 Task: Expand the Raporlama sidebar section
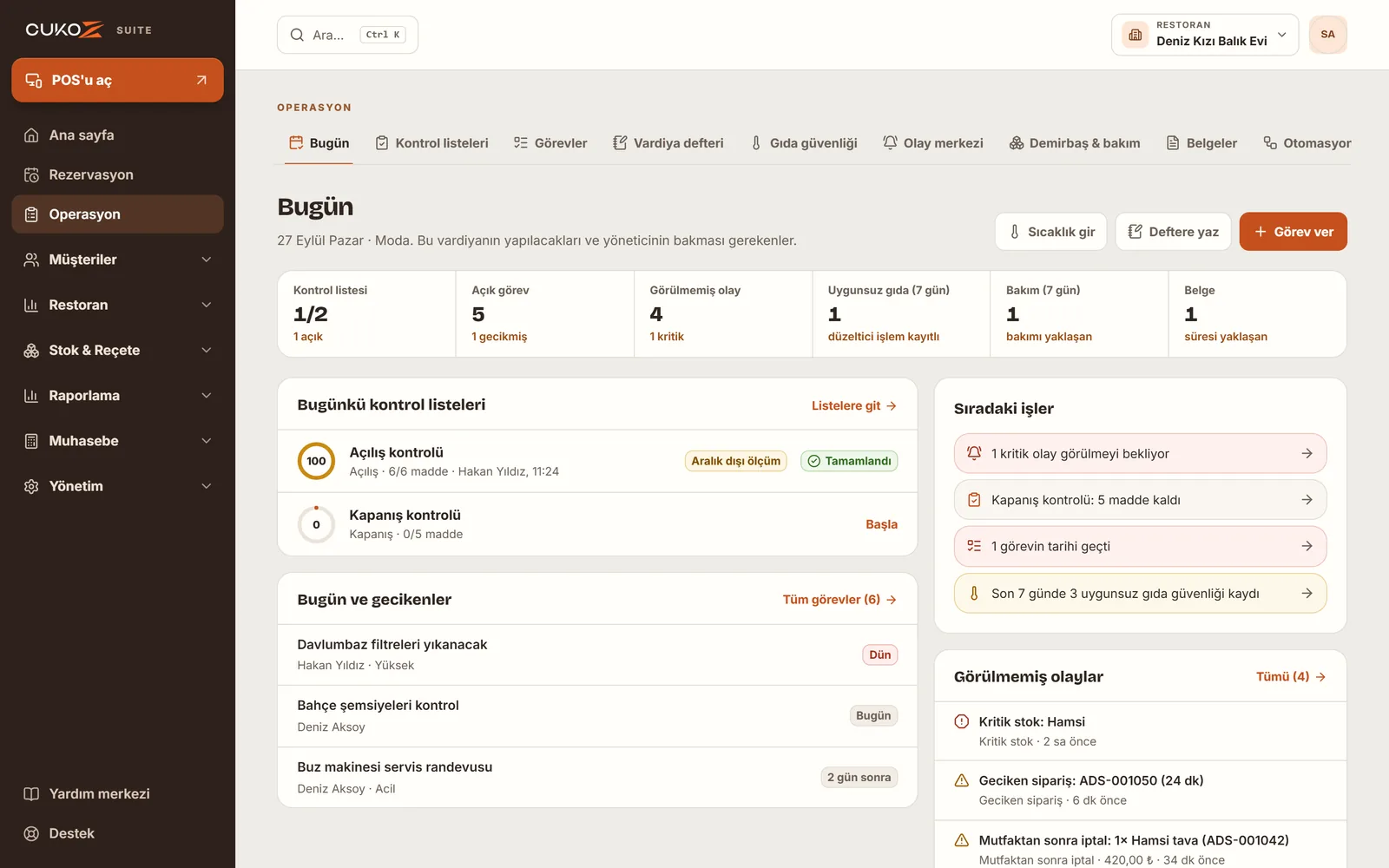point(117,396)
